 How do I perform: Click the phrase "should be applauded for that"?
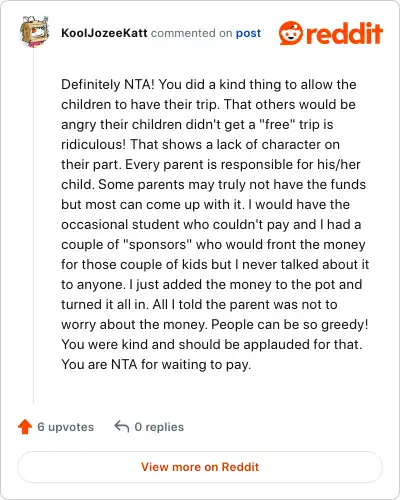[x=270, y=344]
